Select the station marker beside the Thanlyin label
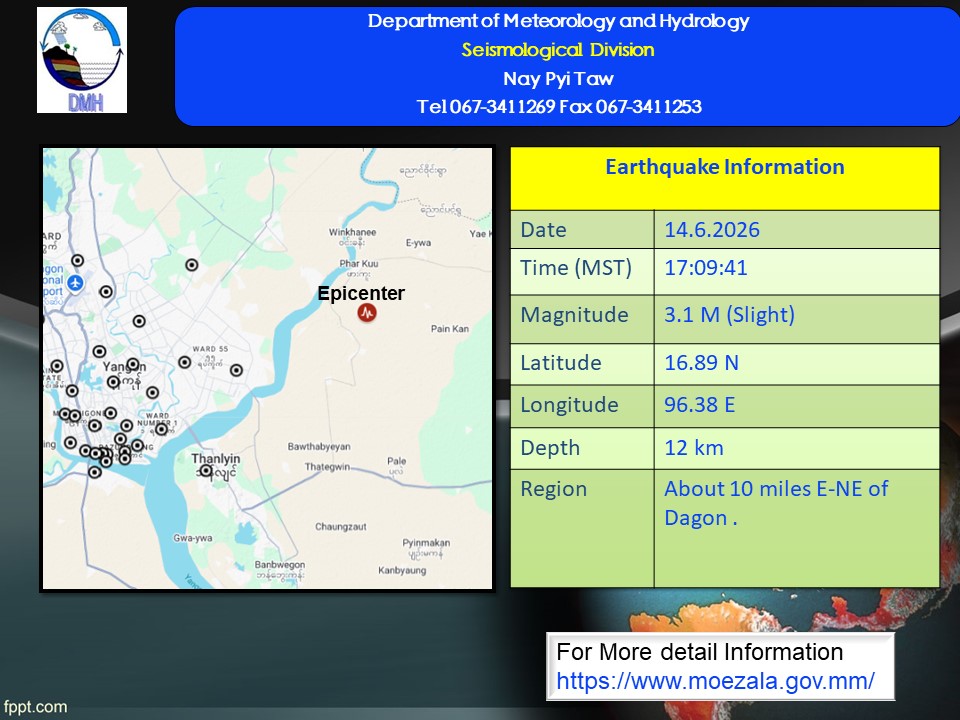This screenshot has width=960, height=720. (206, 471)
